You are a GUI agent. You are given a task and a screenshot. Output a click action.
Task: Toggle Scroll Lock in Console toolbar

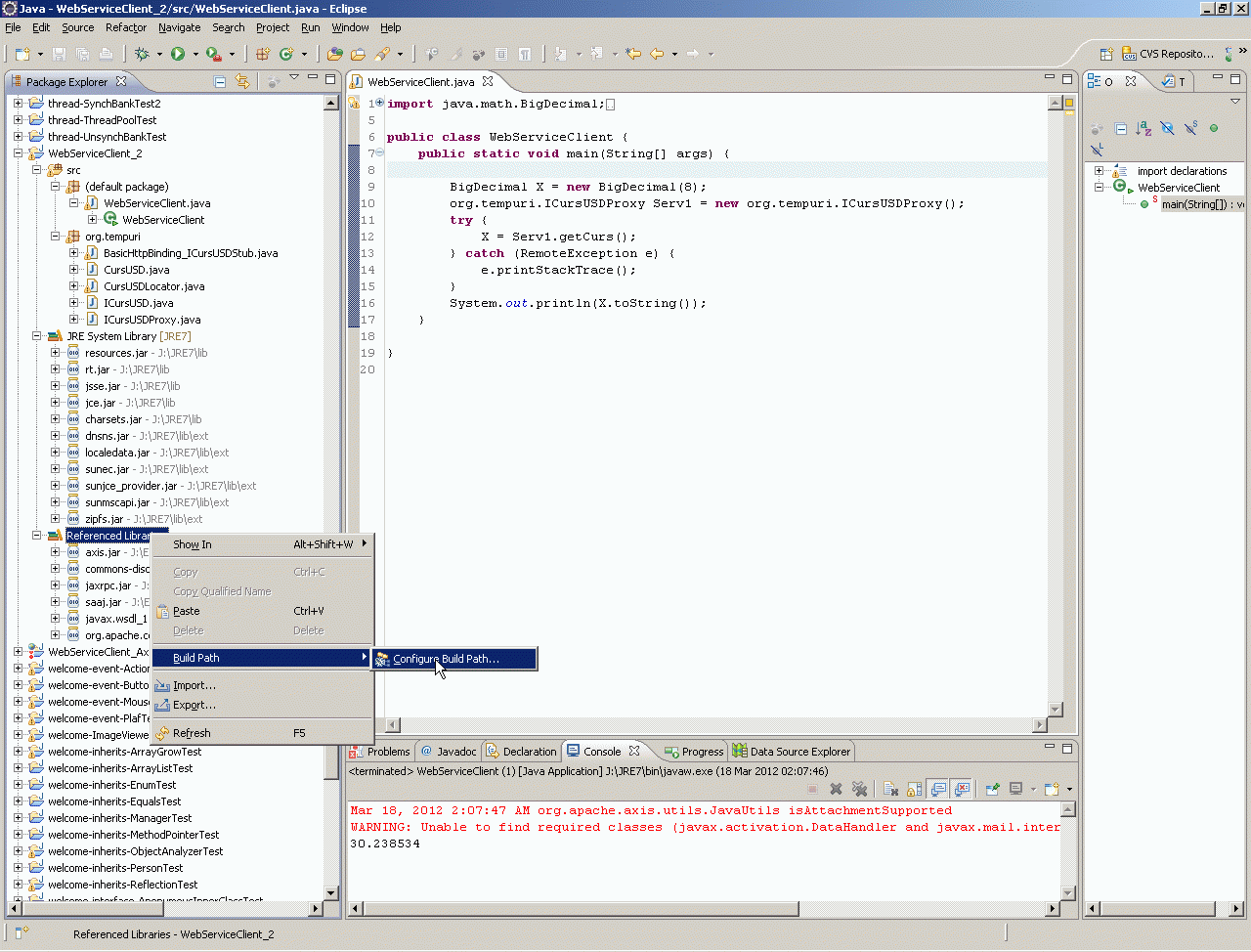tap(915, 789)
